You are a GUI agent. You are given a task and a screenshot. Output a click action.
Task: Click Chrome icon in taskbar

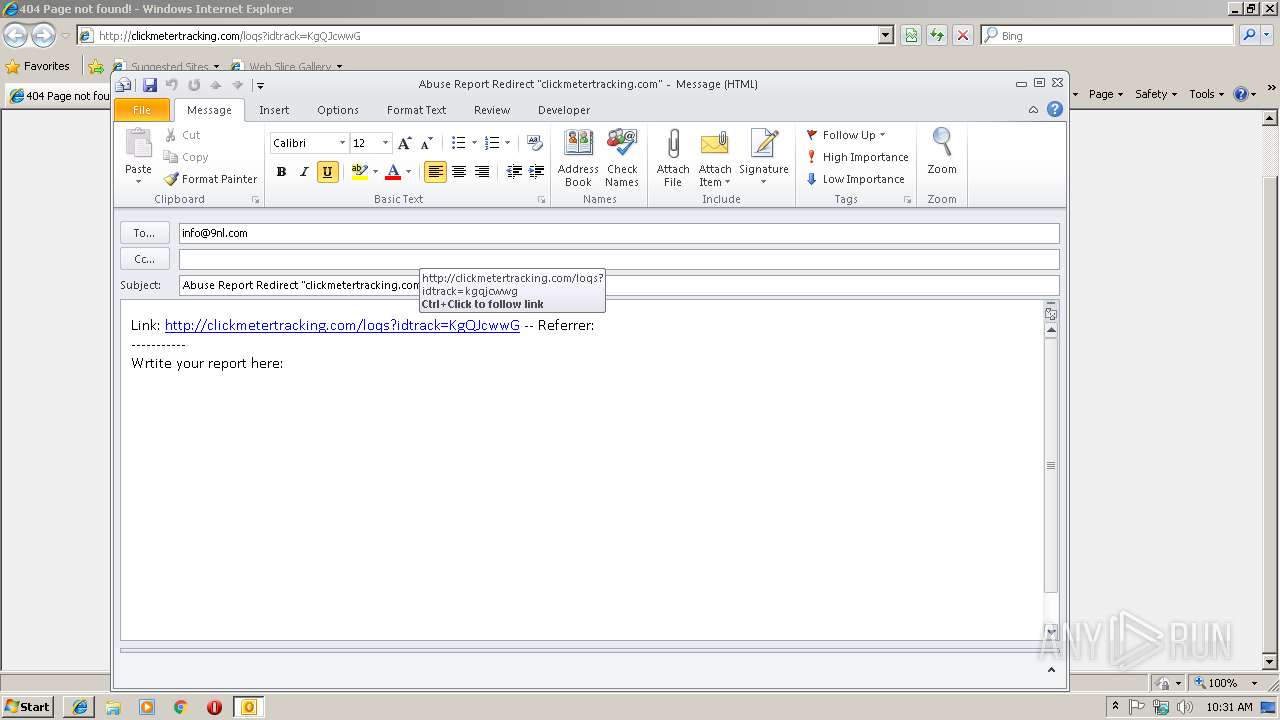[180, 707]
